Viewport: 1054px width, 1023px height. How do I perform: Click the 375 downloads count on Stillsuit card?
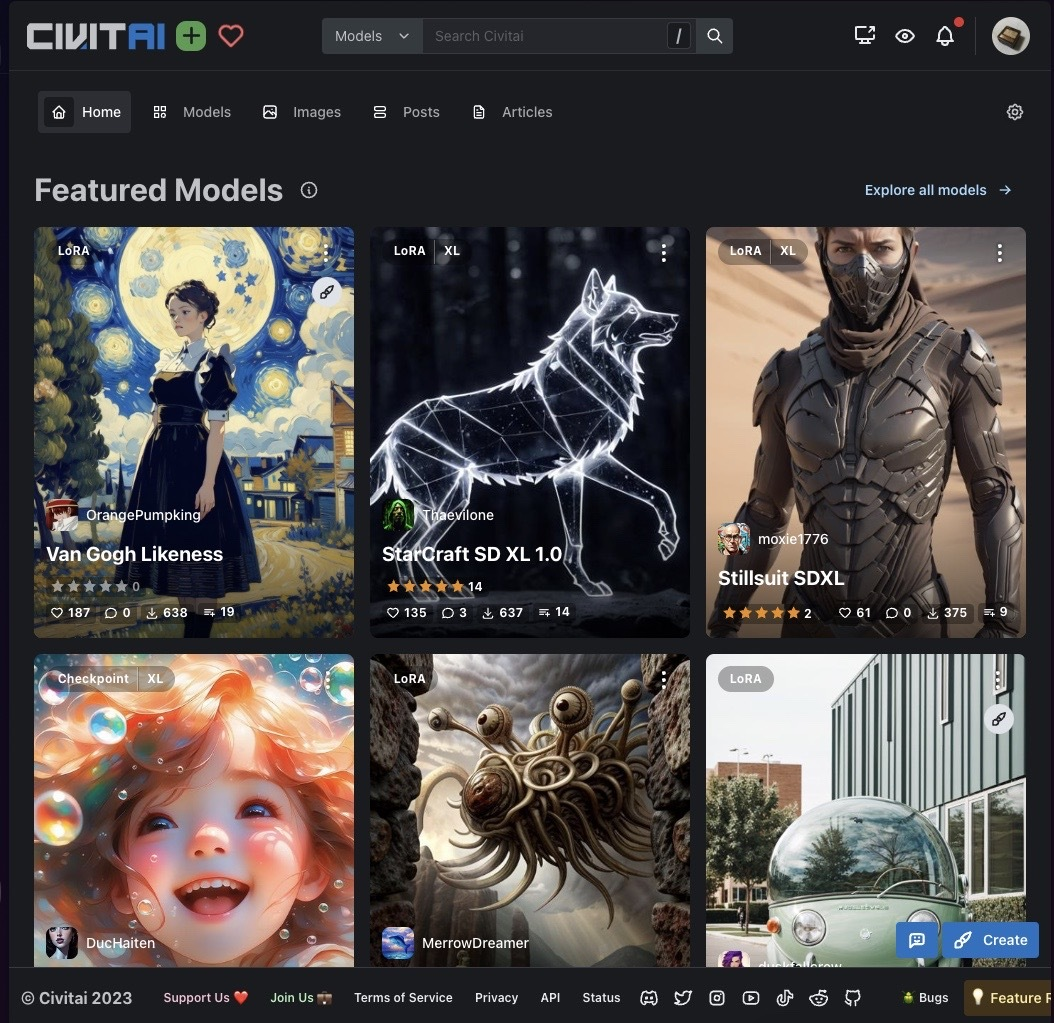click(947, 612)
